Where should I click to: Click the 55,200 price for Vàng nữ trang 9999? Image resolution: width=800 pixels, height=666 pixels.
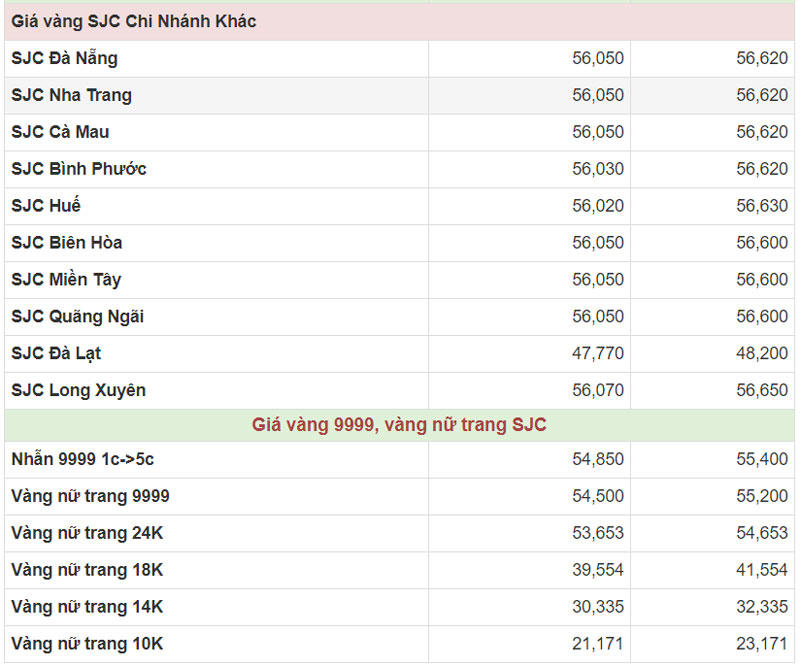tap(762, 497)
